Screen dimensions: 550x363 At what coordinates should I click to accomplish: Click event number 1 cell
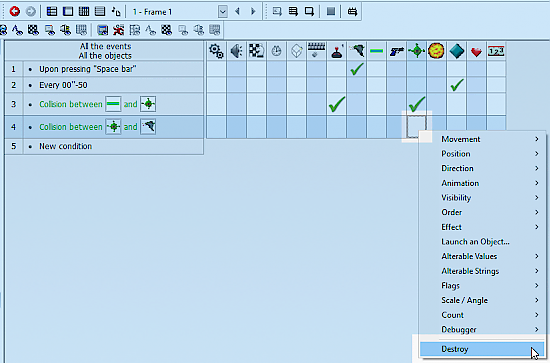pyautogui.click(x=14, y=69)
